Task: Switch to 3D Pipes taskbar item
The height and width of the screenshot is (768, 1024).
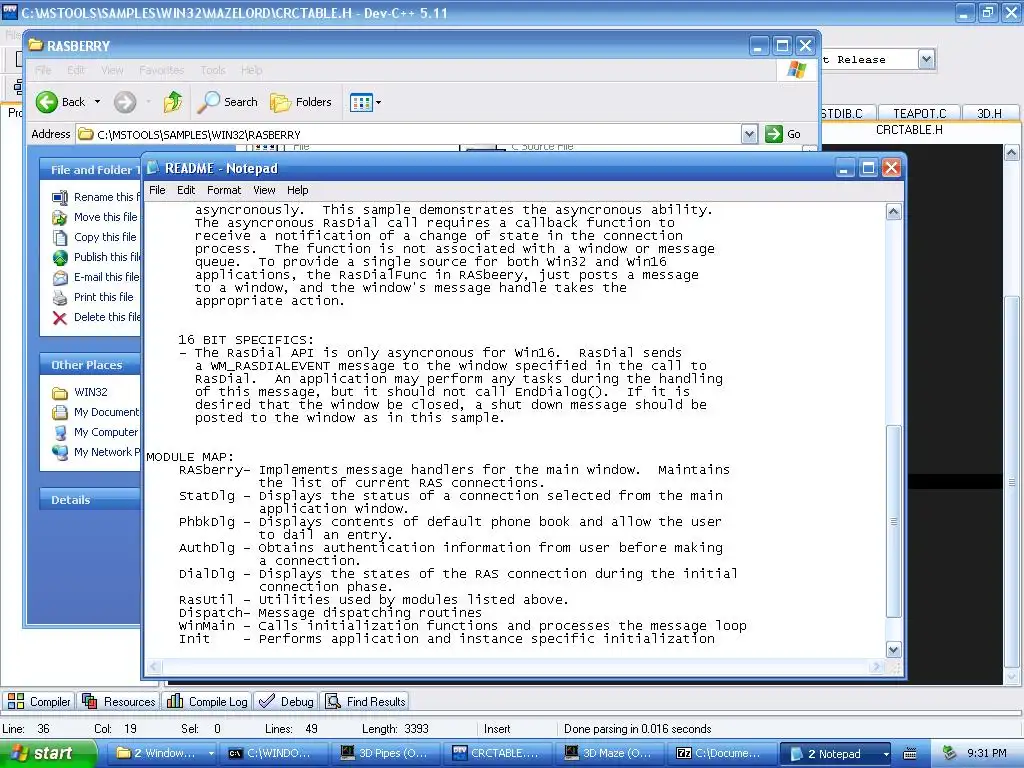Action: (x=385, y=753)
